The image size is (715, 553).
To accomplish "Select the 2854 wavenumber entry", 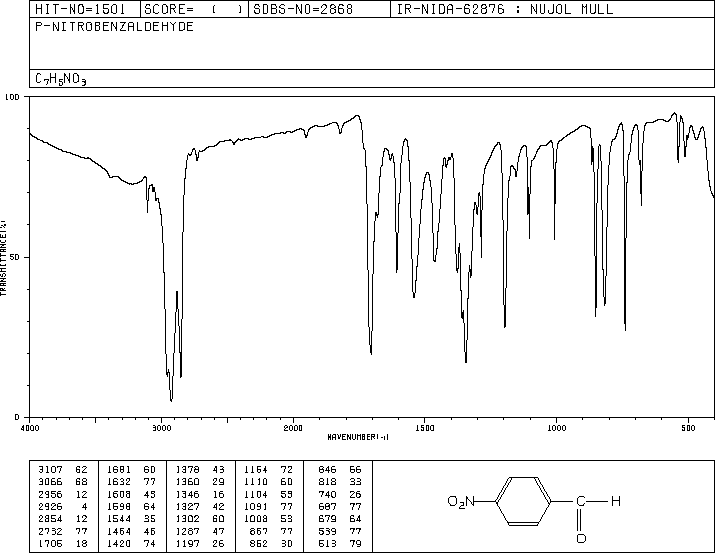I will click(x=50, y=519).
